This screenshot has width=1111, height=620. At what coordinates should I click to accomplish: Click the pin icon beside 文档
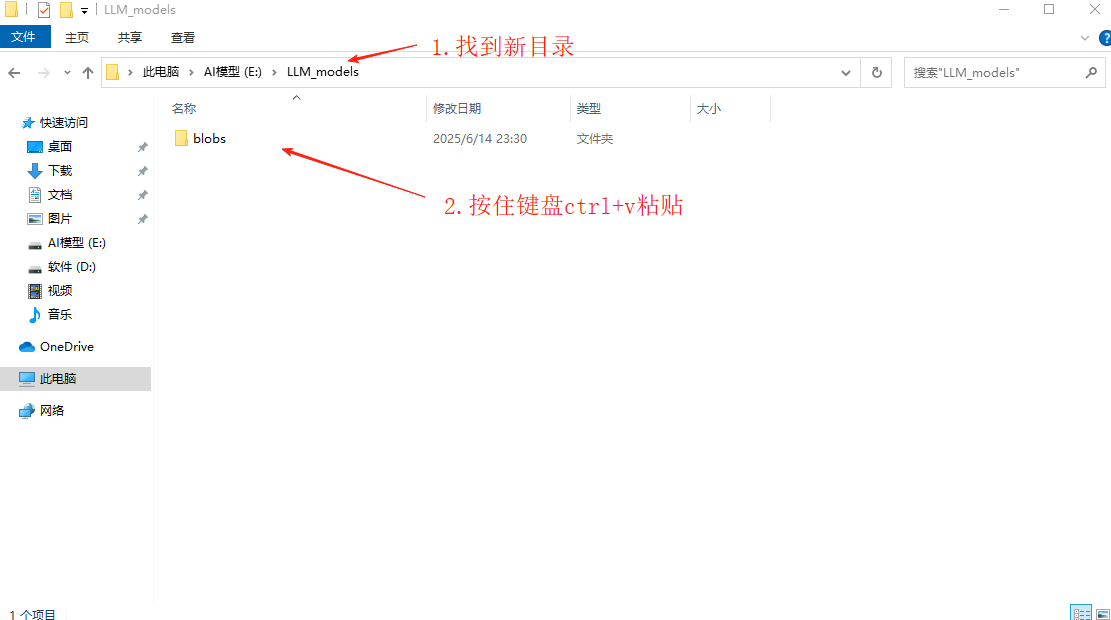click(x=142, y=195)
